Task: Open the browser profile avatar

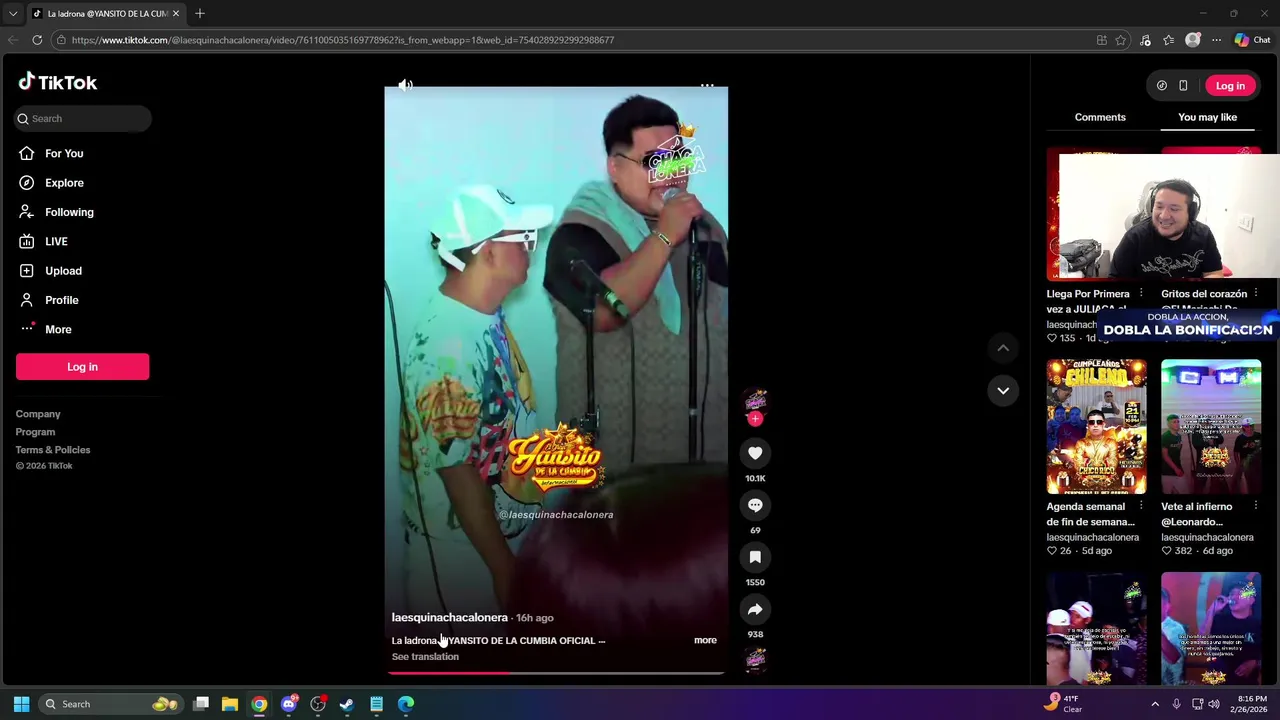Action: [1192, 40]
